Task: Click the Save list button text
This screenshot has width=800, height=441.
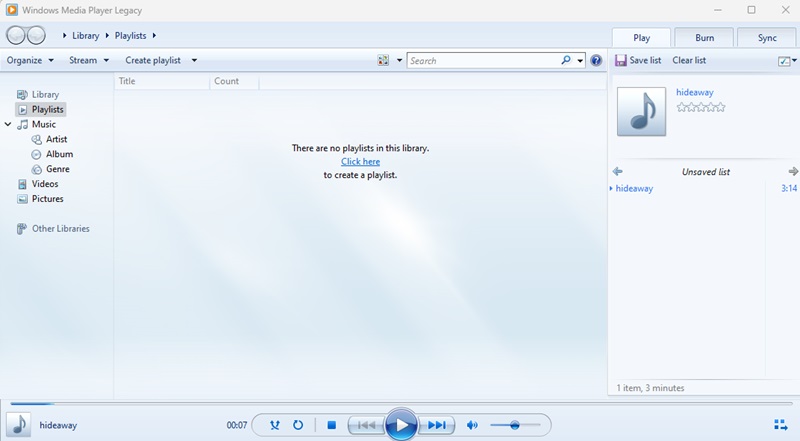Action: coord(645,60)
